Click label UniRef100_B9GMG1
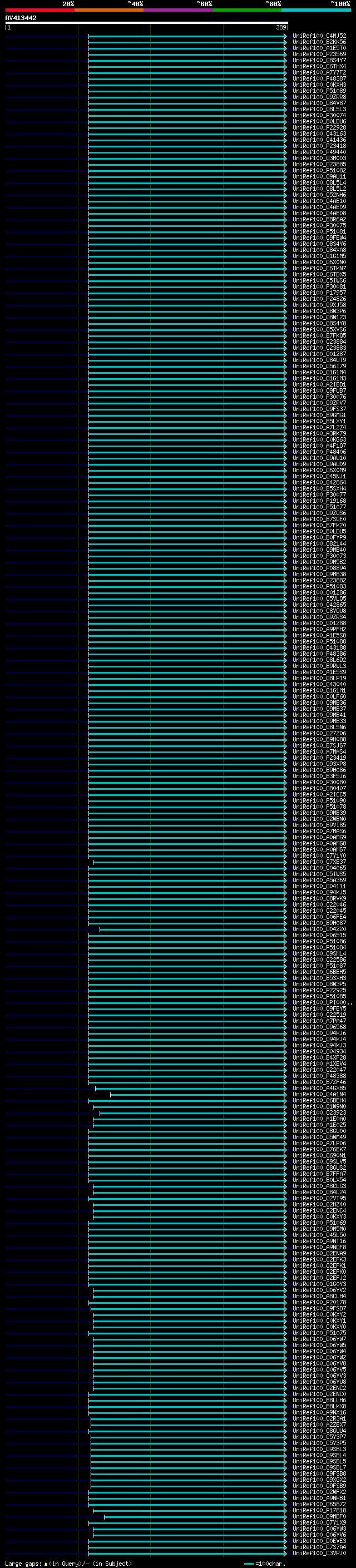 (319, 415)
